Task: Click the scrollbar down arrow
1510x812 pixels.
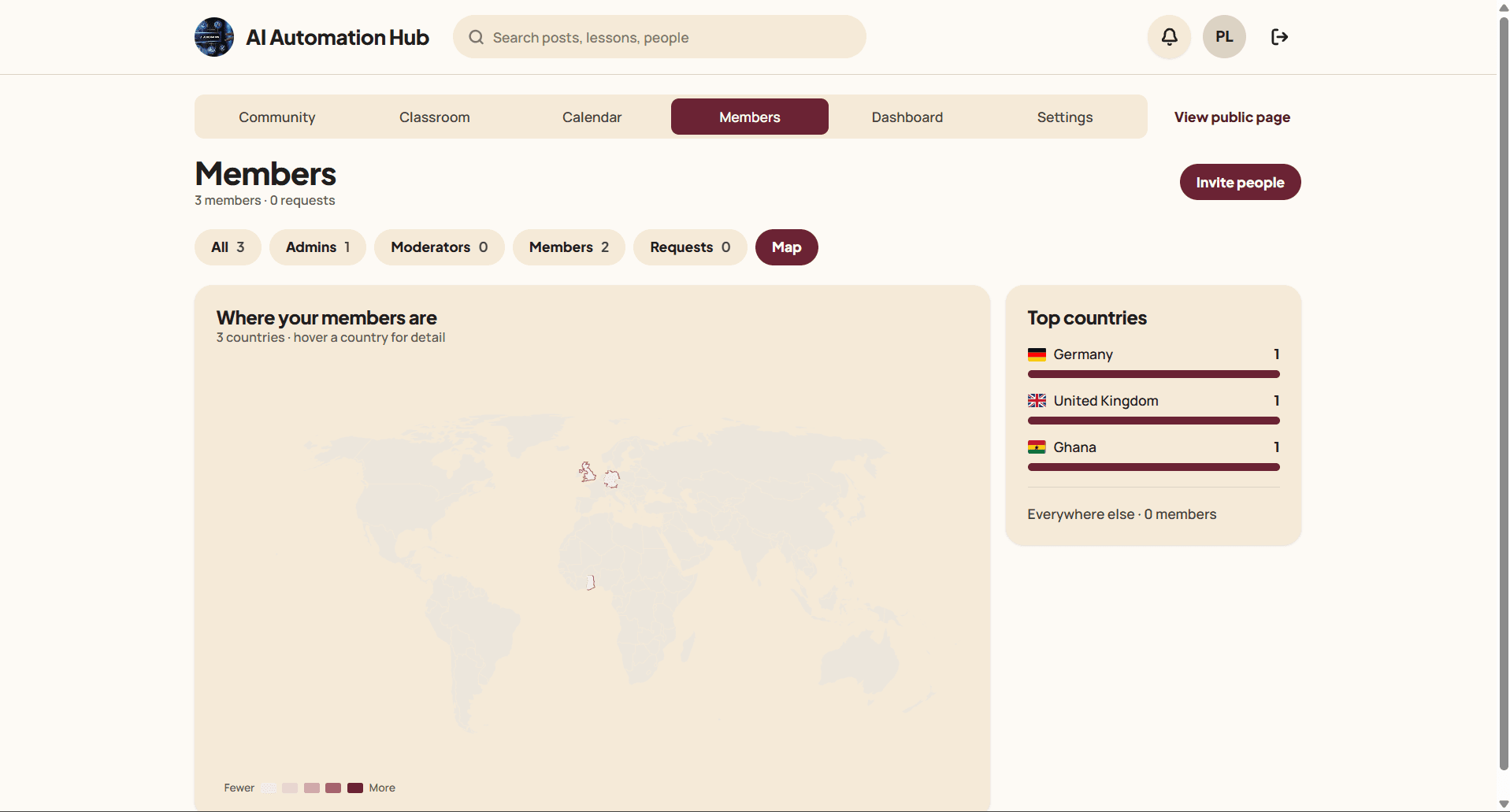Action: point(1503,804)
